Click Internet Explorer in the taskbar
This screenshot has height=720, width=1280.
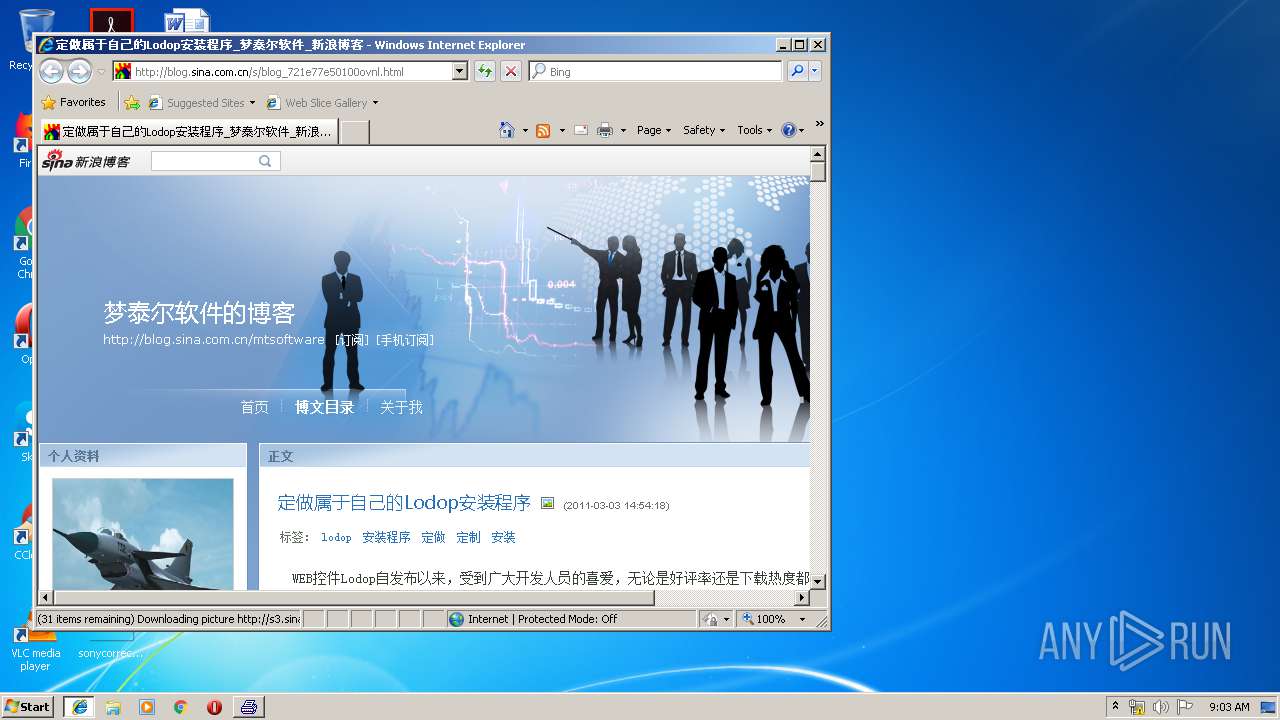79,707
